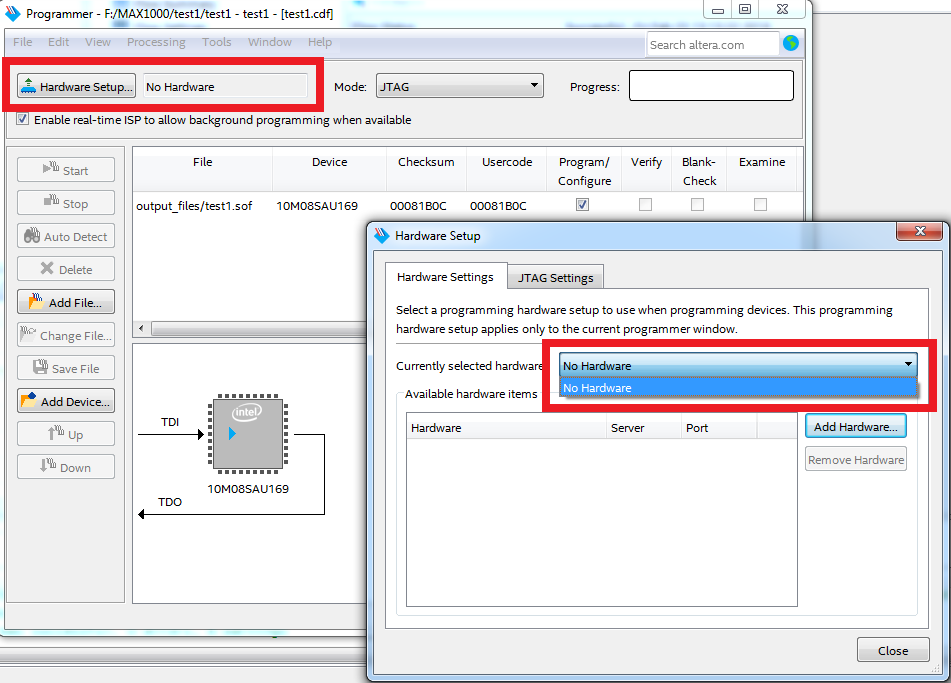951x683 pixels.
Task: Open Add File dialog
Action: click(x=66, y=302)
